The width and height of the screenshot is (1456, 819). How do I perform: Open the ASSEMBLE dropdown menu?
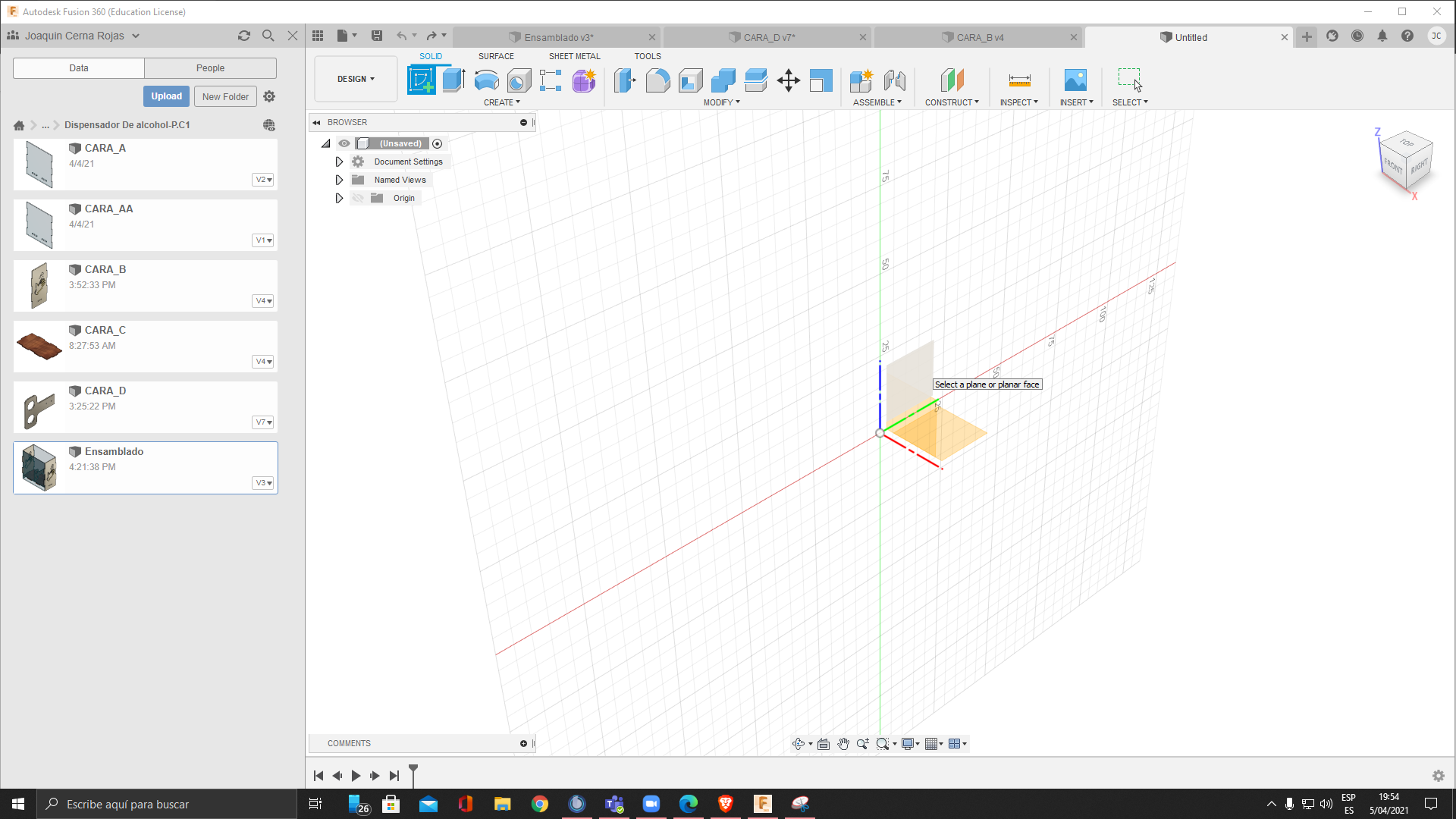pos(877,102)
